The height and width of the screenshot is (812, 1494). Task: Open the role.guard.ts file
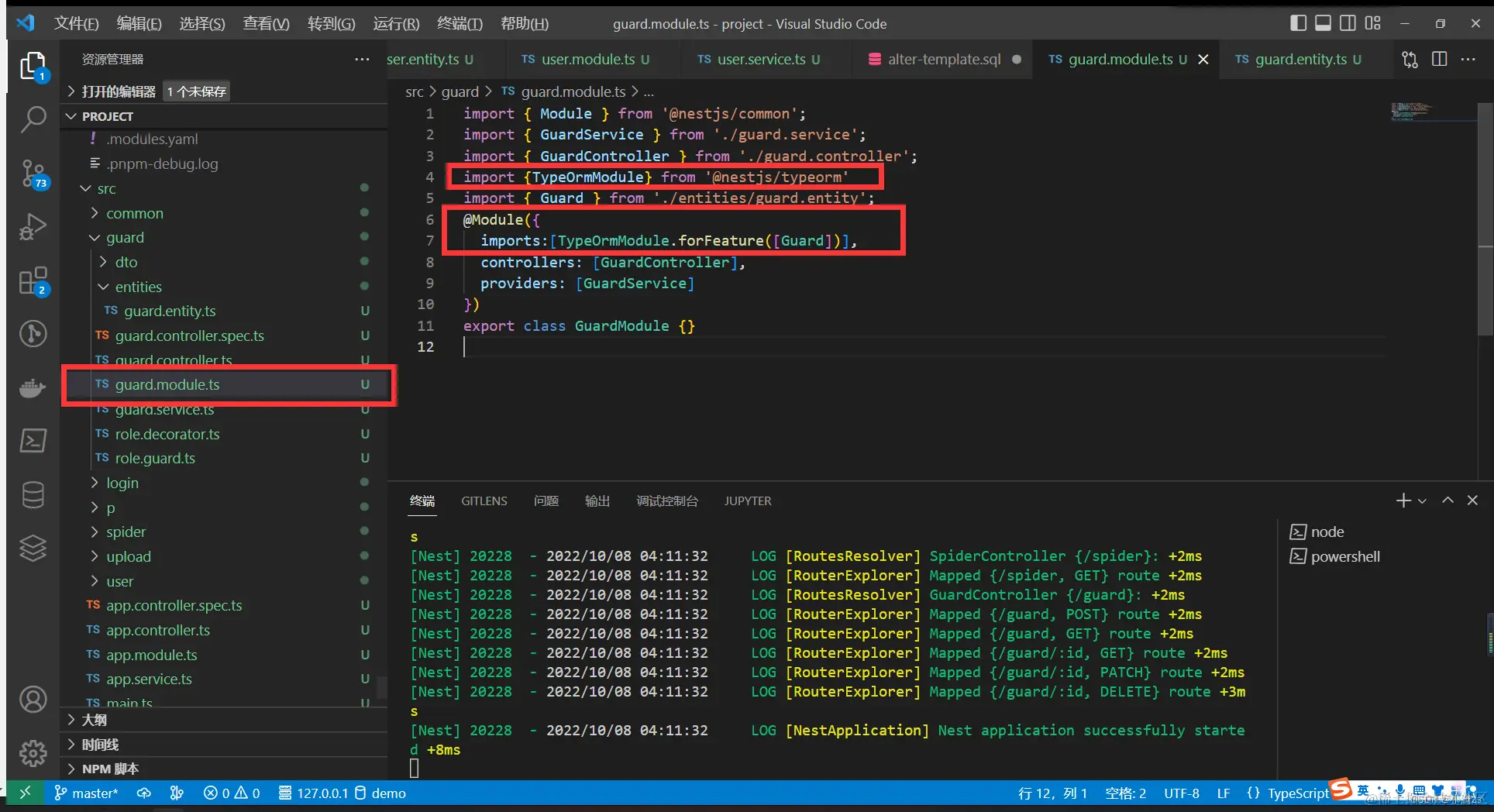coord(225,458)
